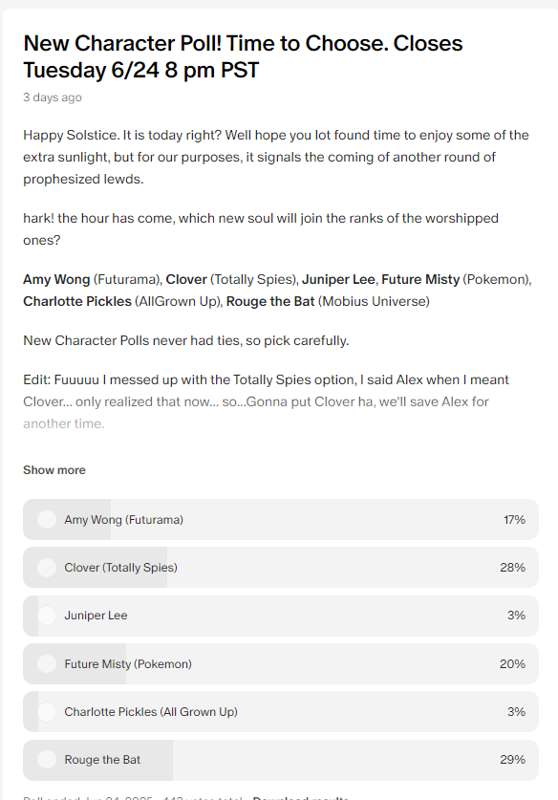Select the Future Misty radio circle
The height and width of the screenshot is (800, 558).
[x=46, y=664]
